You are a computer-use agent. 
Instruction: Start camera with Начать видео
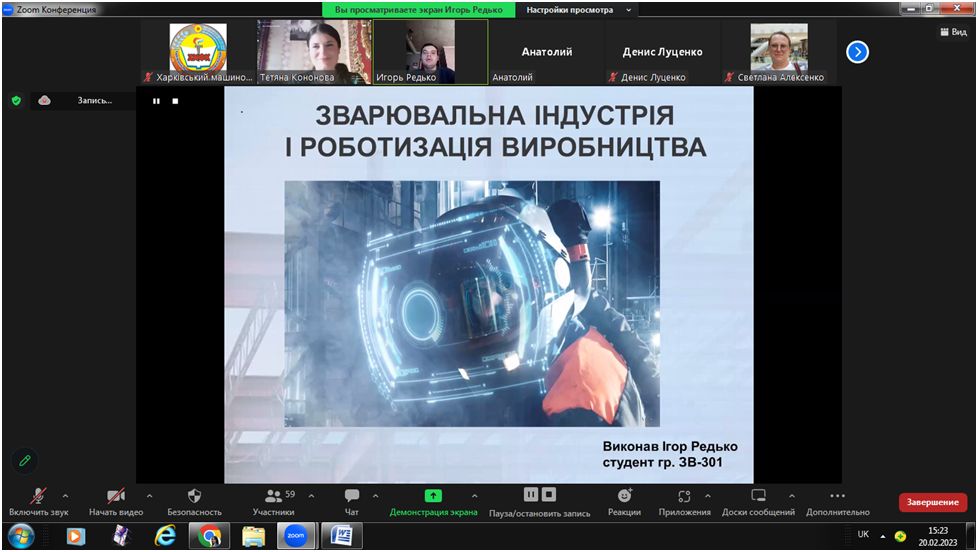pos(116,502)
